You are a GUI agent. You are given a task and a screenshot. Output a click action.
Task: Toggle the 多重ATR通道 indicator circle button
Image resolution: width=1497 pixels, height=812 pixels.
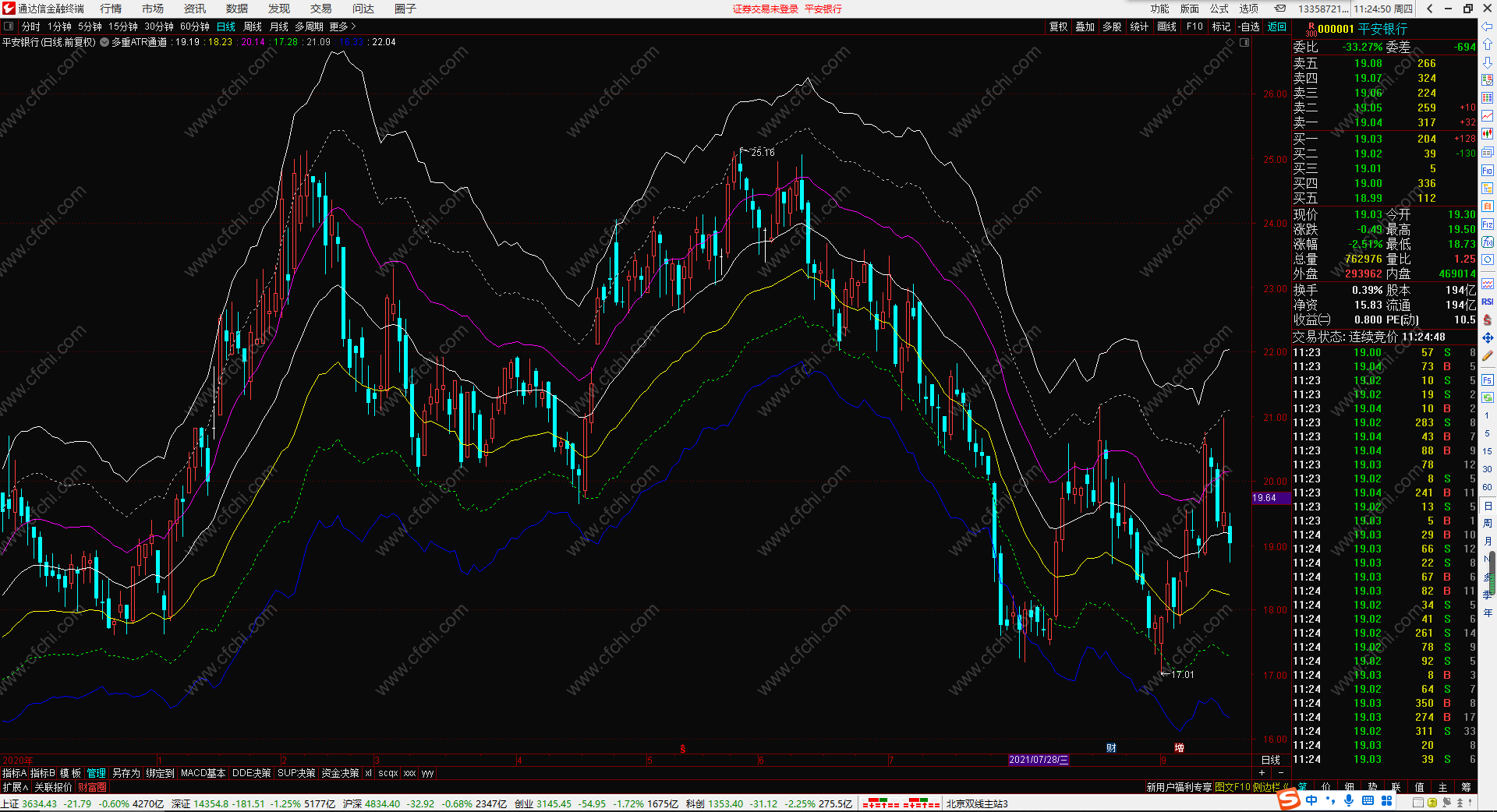point(104,42)
